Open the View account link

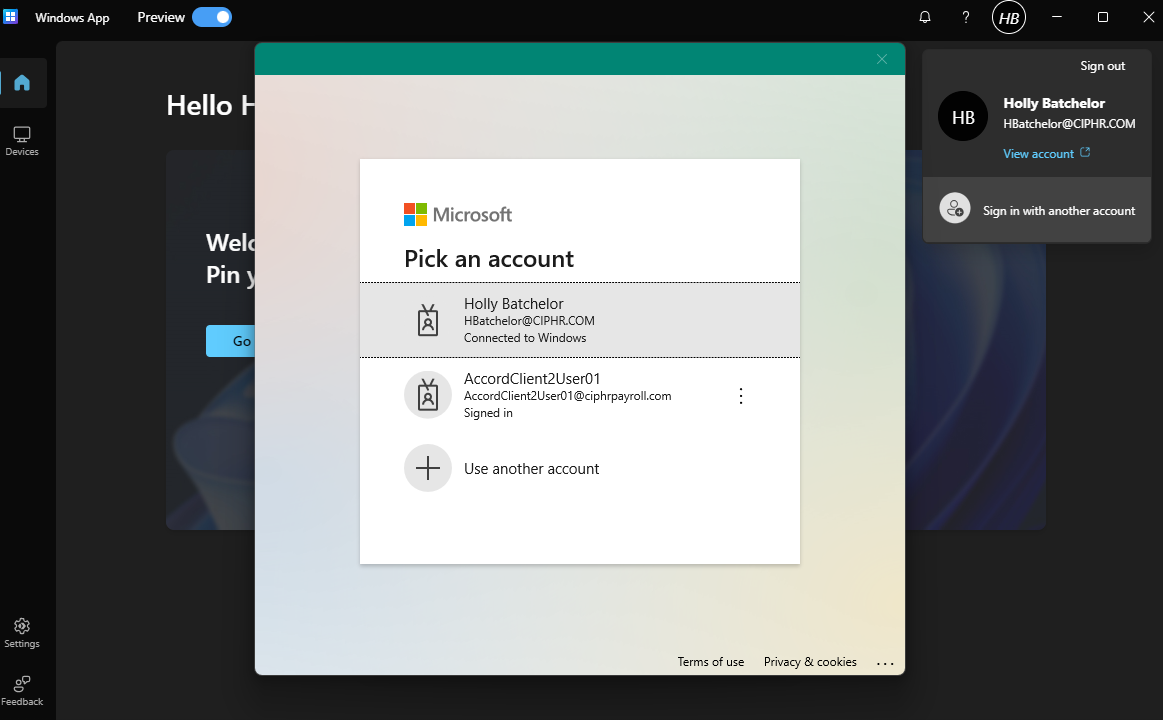point(1038,153)
